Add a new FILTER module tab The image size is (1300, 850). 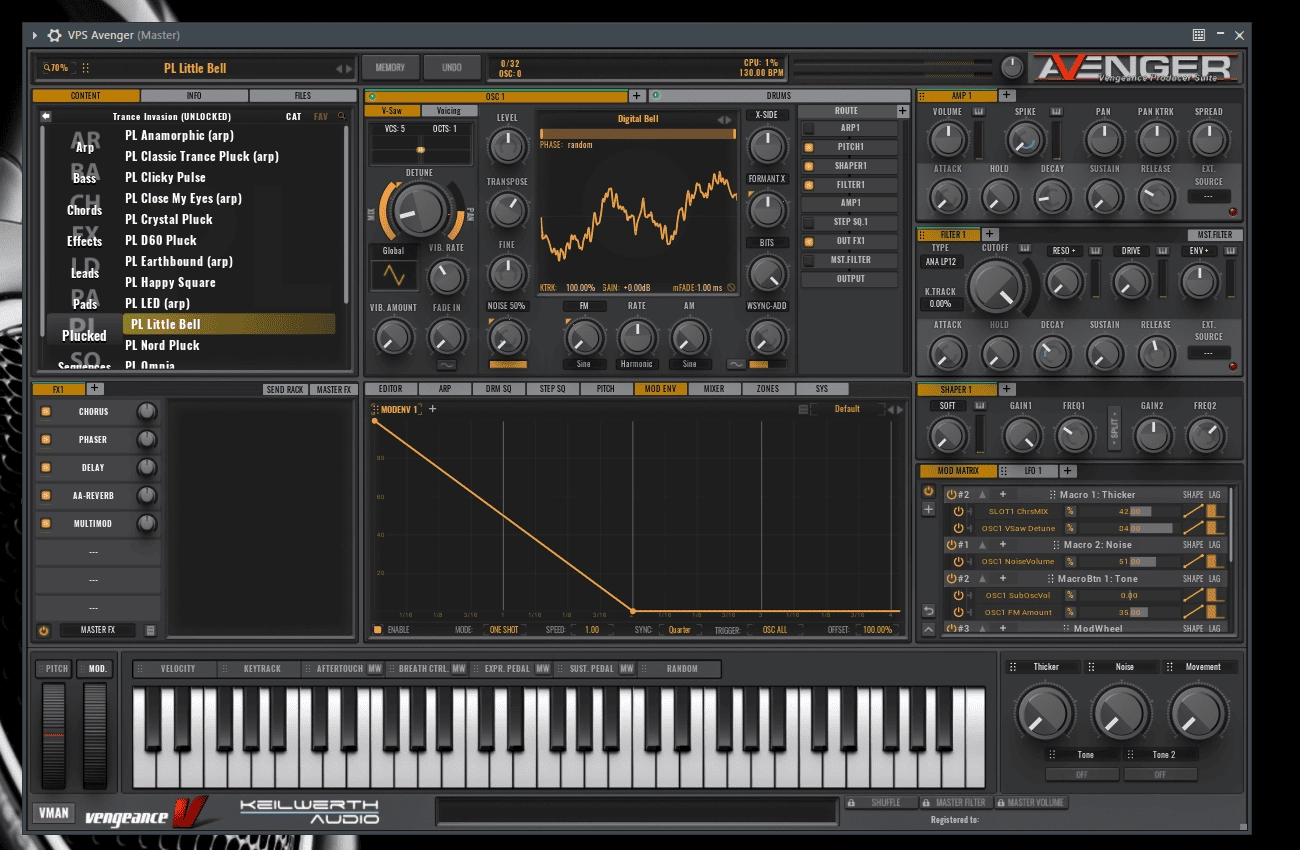990,235
